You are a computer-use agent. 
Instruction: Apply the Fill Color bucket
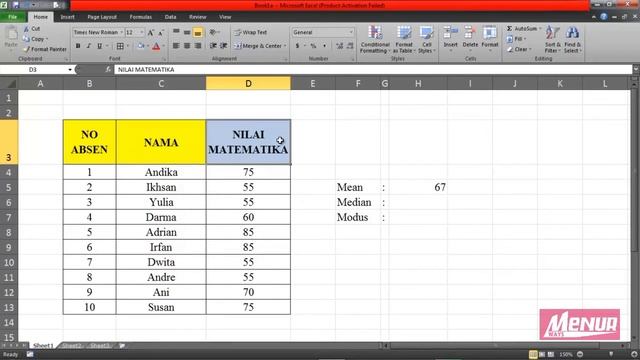(141, 46)
